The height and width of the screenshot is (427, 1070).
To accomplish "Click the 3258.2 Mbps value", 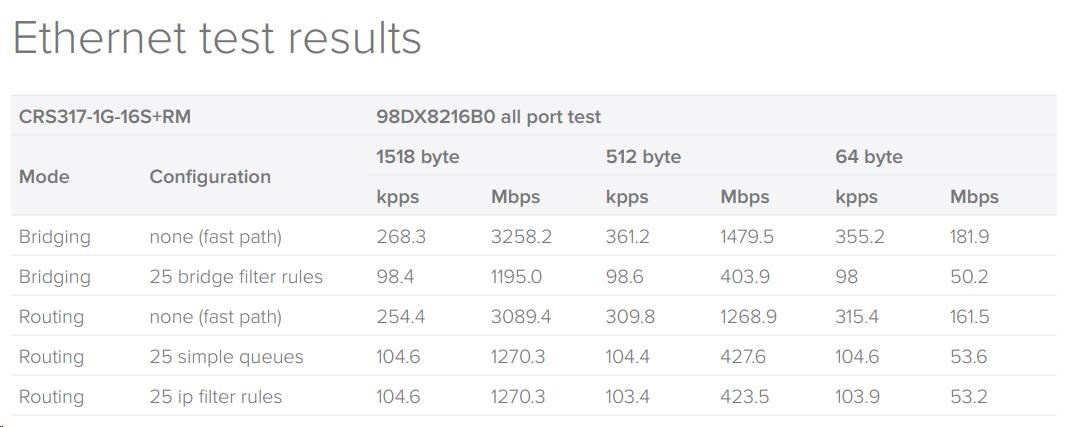I will [x=521, y=237].
